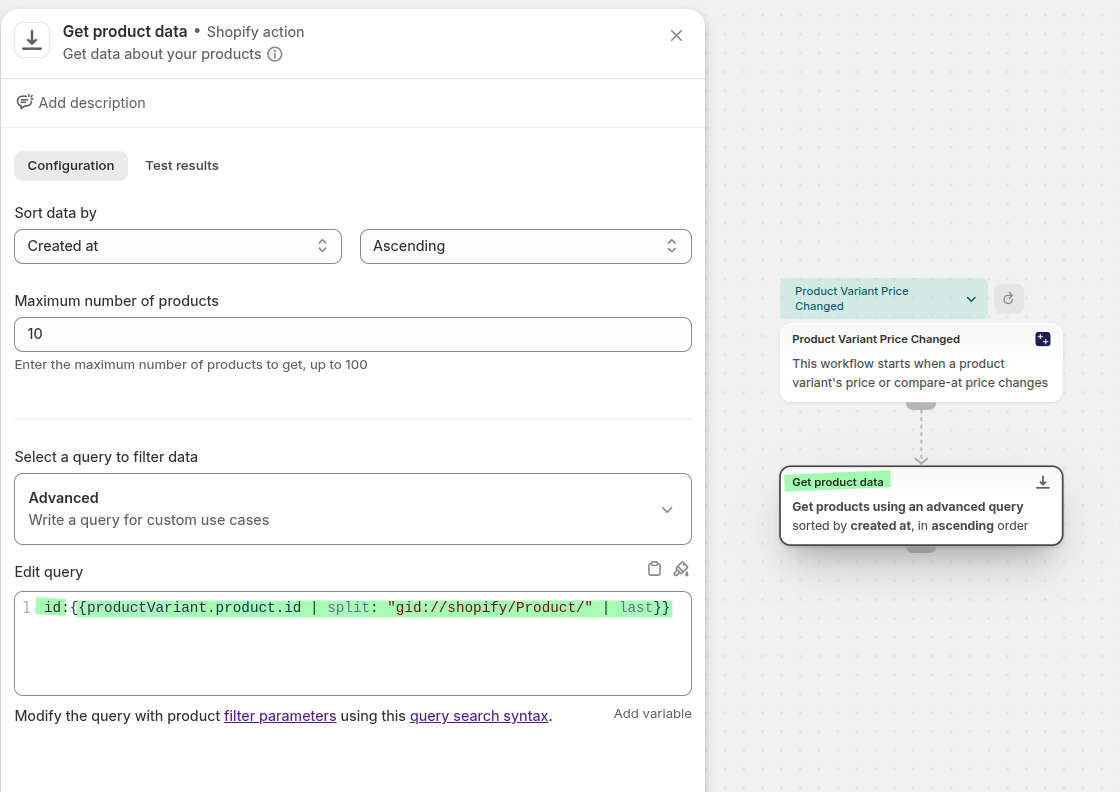Switch to the Test results tab
The height and width of the screenshot is (792, 1120).
(x=182, y=166)
